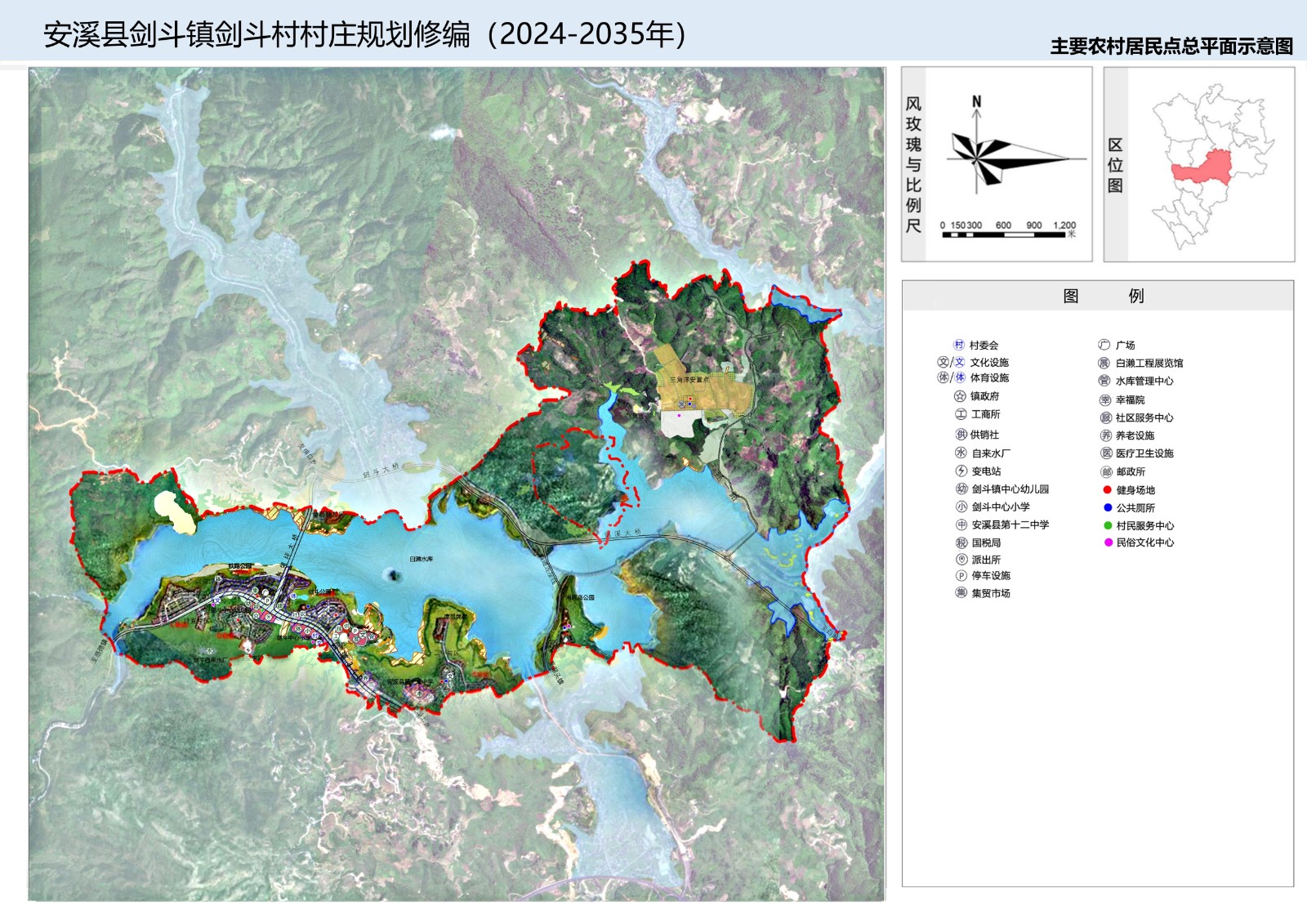
Task: Select the 广场 legend icon
Action: tap(1104, 345)
